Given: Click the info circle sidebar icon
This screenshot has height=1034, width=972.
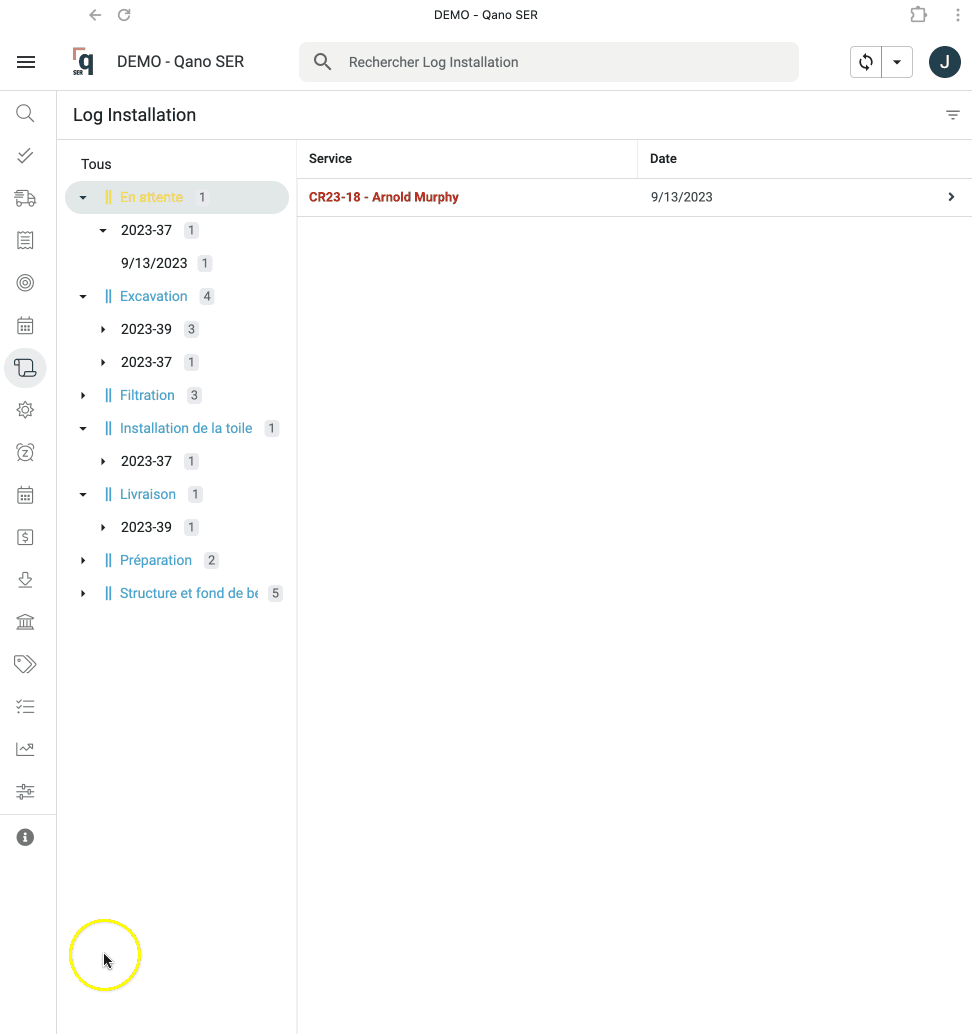Looking at the screenshot, I should click(25, 837).
